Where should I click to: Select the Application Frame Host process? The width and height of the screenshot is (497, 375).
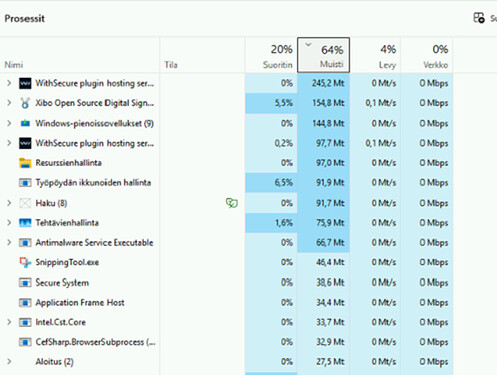[226, 302]
